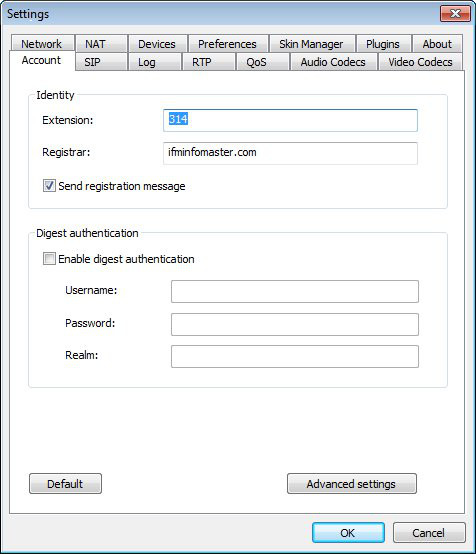Select the Account tab
This screenshot has height=554, width=476.
pos(42,61)
